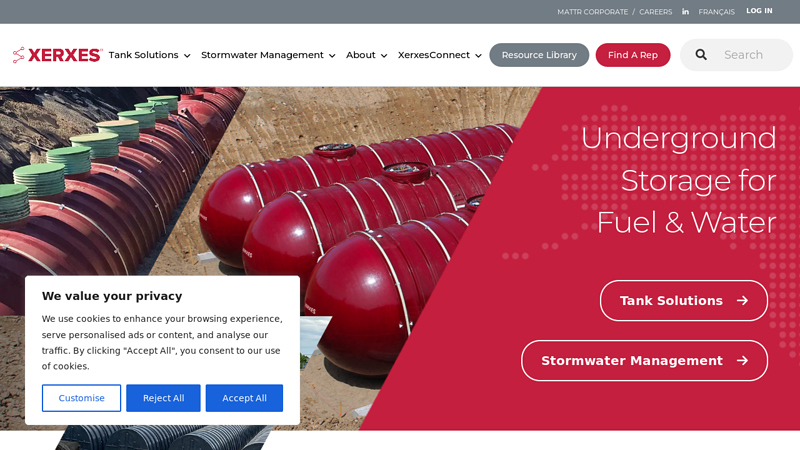800x450 pixels.
Task: Expand Tank Solutions menu chevron
Action: click(187, 56)
